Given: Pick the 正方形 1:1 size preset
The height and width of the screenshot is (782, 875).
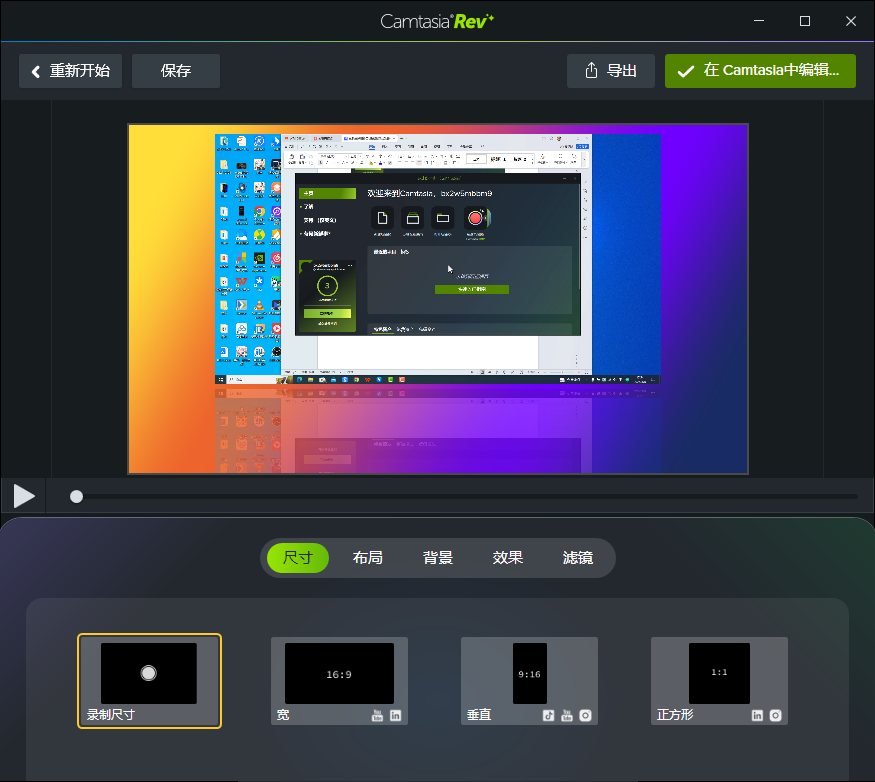Looking at the screenshot, I should (x=719, y=681).
